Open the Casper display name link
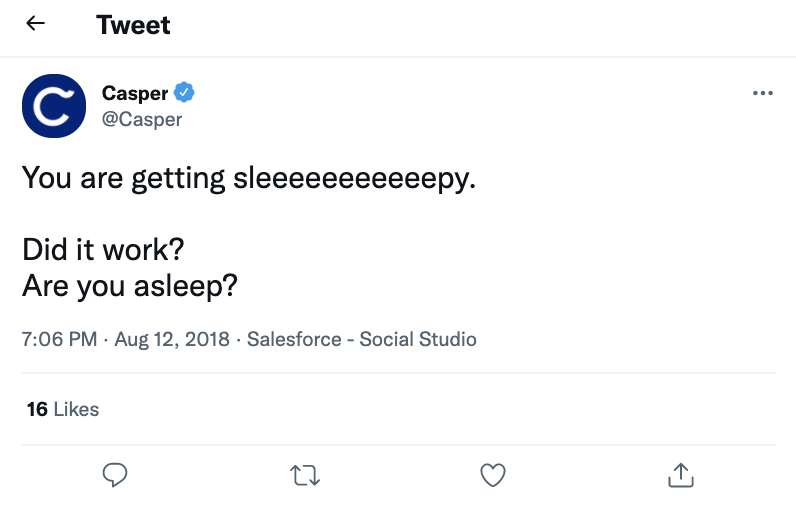Screen dimensions: 796x506 (x=135, y=93)
